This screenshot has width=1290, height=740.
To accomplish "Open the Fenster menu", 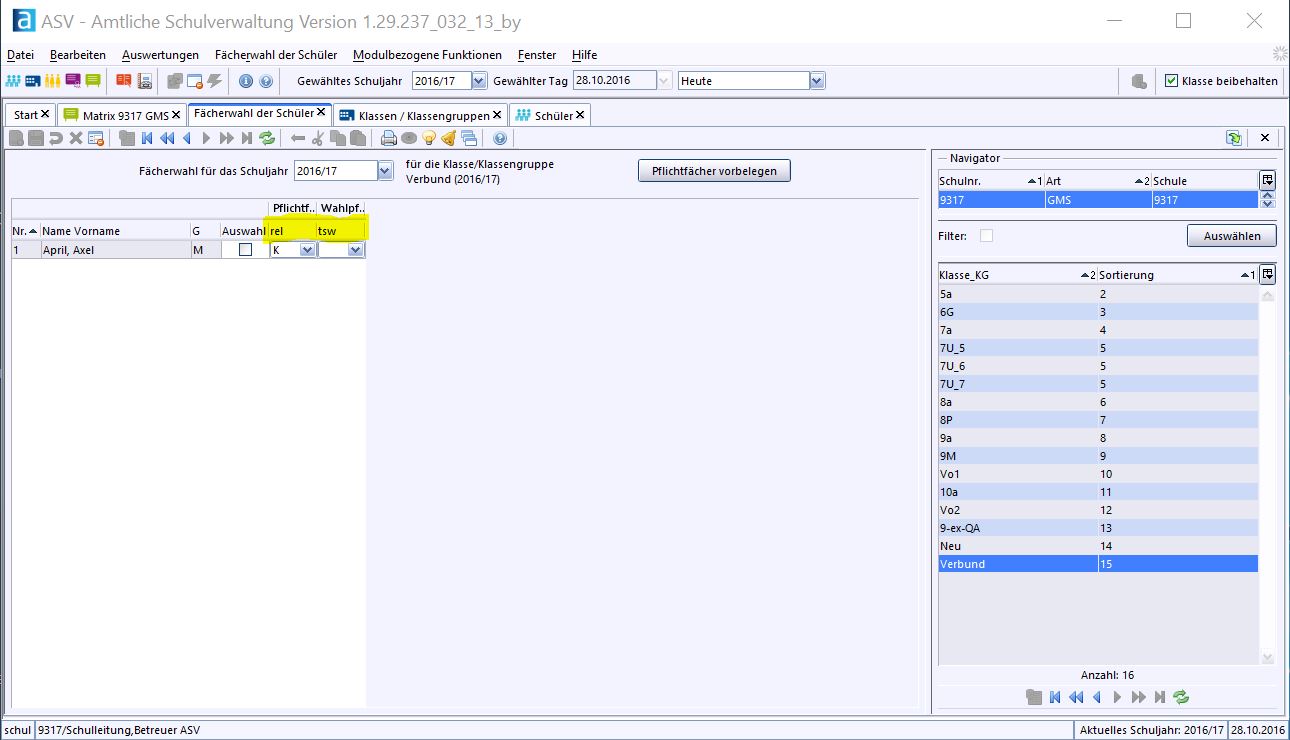I will pos(537,55).
